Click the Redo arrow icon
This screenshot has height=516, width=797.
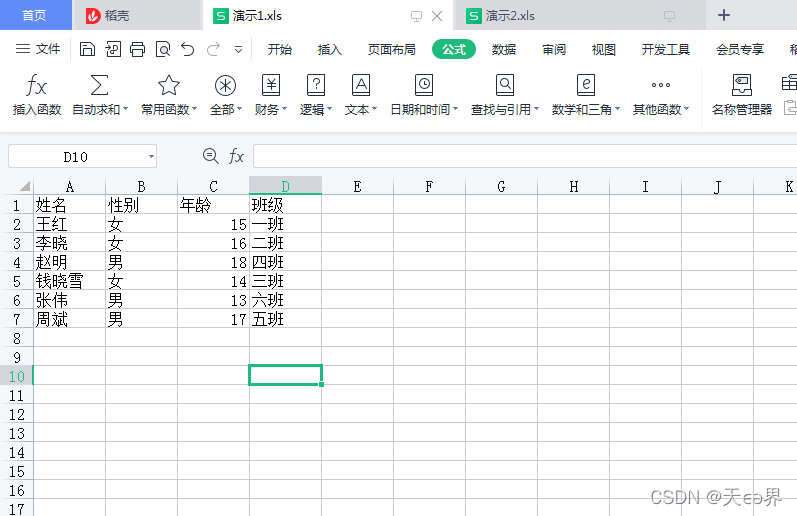pos(213,49)
